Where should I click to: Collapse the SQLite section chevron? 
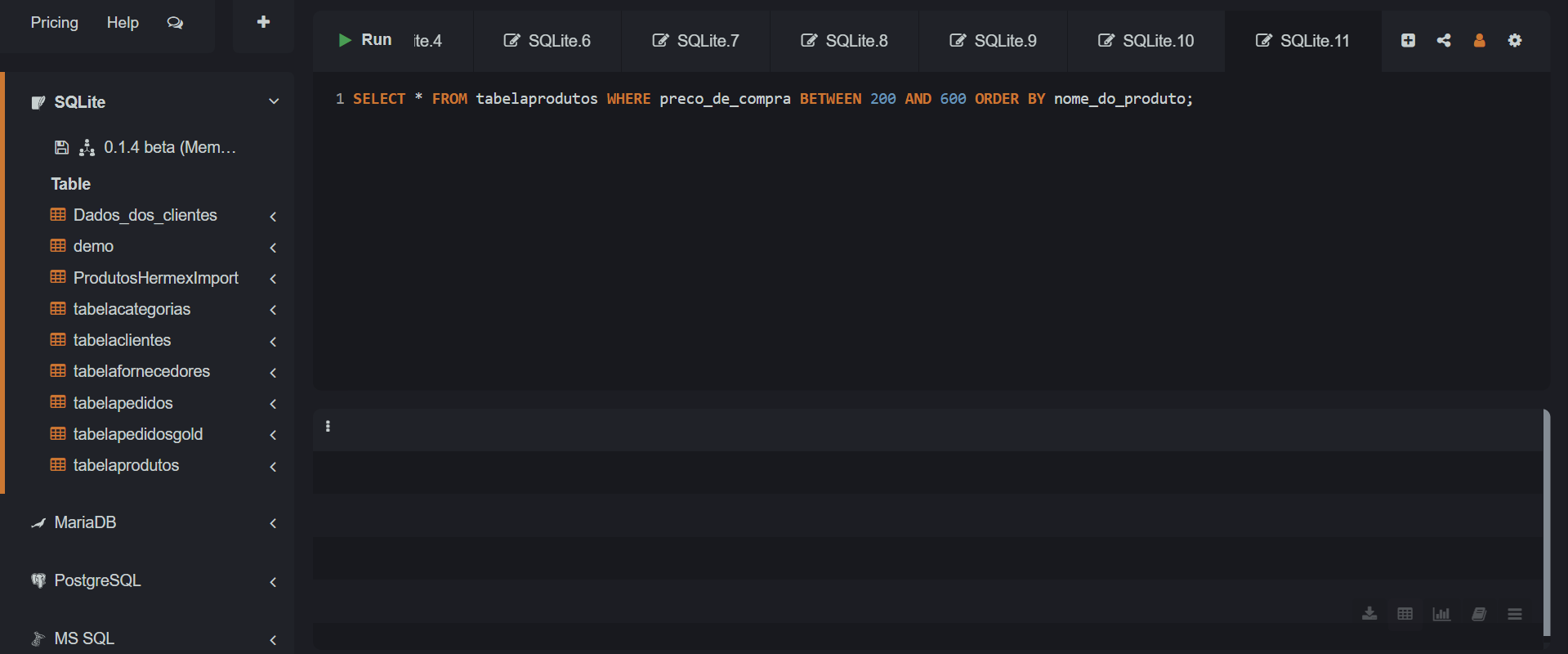tap(274, 101)
